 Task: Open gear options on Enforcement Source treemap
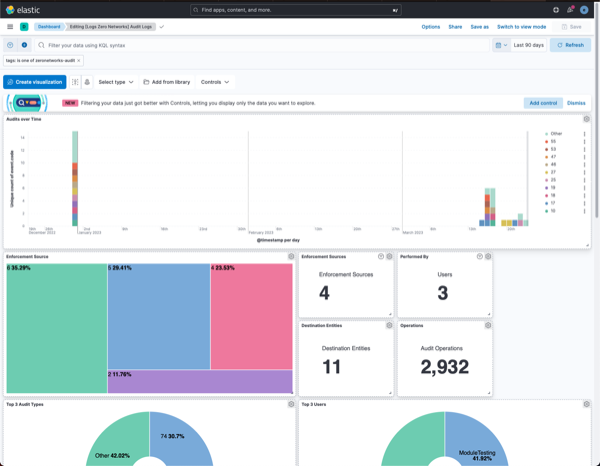tap(292, 257)
